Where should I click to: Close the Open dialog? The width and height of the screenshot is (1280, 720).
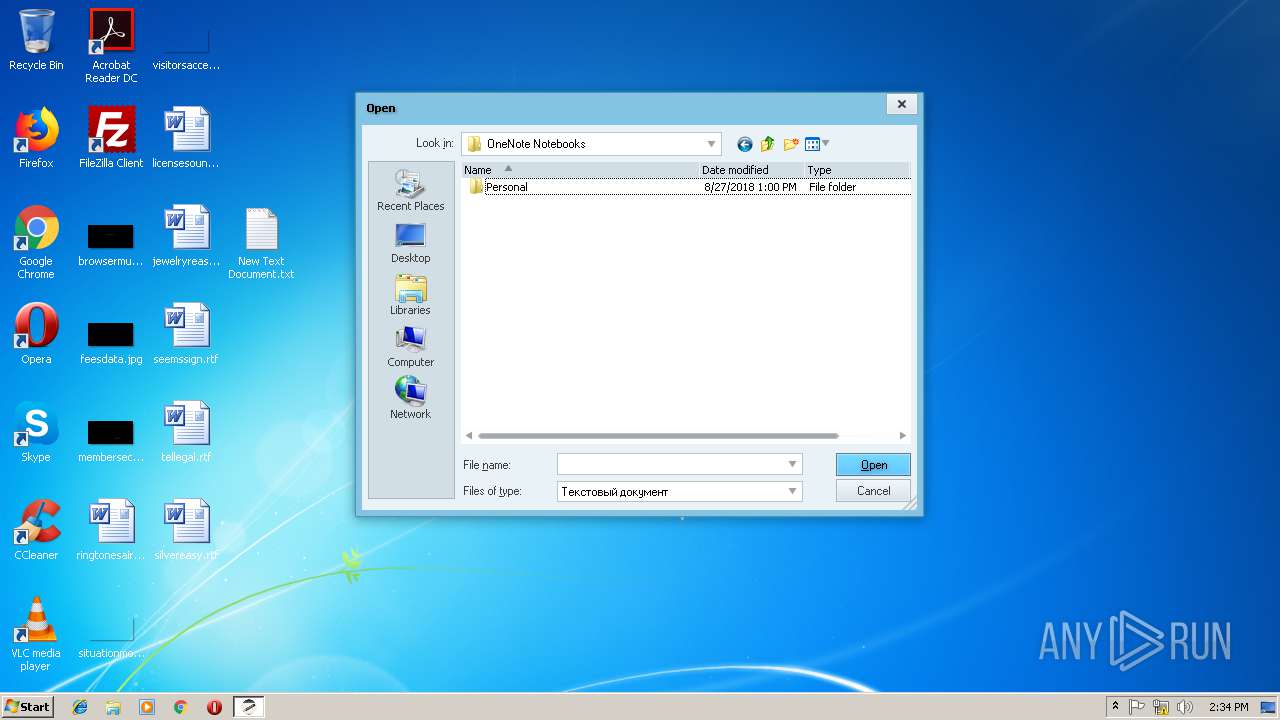point(901,104)
